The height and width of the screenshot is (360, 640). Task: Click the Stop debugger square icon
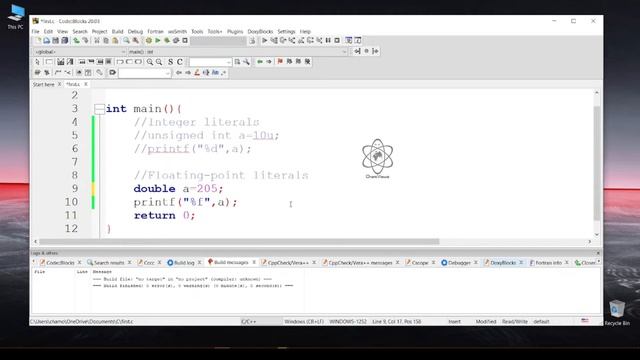(x=337, y=40)
